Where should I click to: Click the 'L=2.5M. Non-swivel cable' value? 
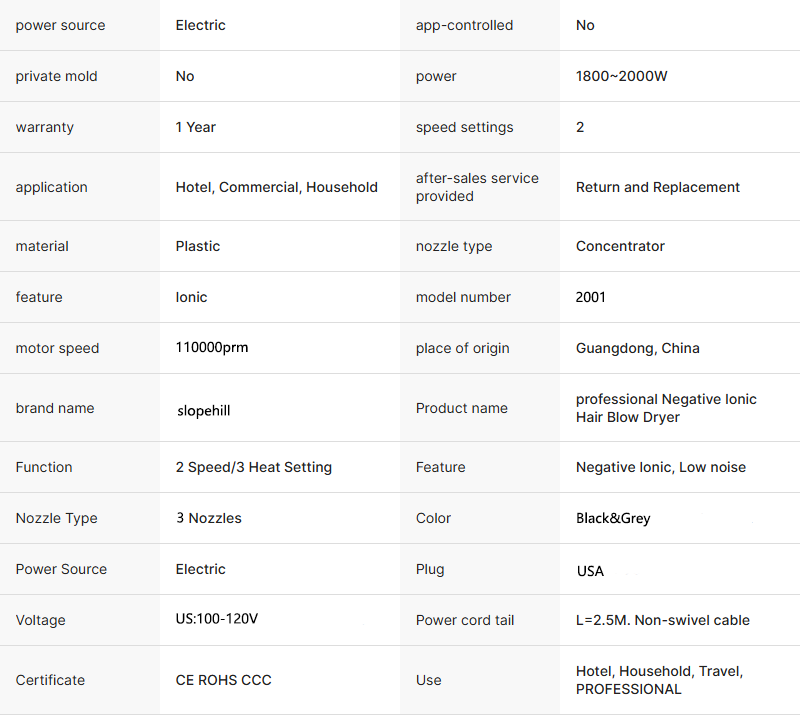tap(662, 620)
